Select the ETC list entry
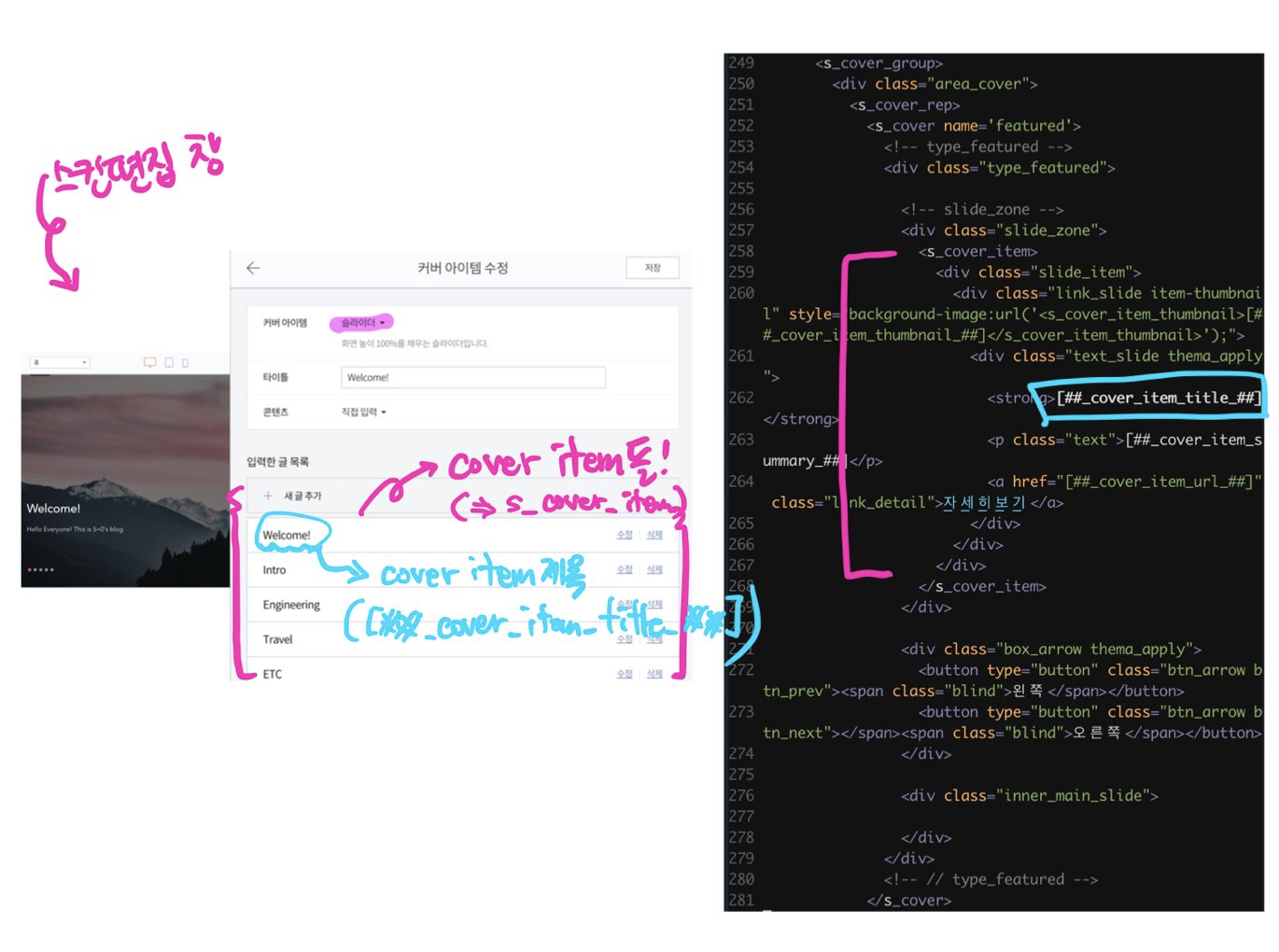Screen dimensions: 1279x952 coord(272,674)
